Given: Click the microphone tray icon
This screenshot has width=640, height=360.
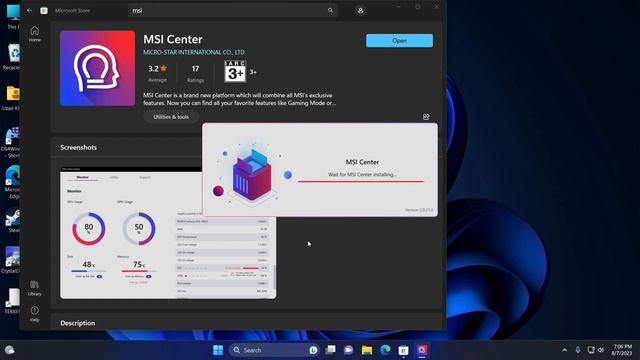Looking at the screenshot, I should [578, 350].
